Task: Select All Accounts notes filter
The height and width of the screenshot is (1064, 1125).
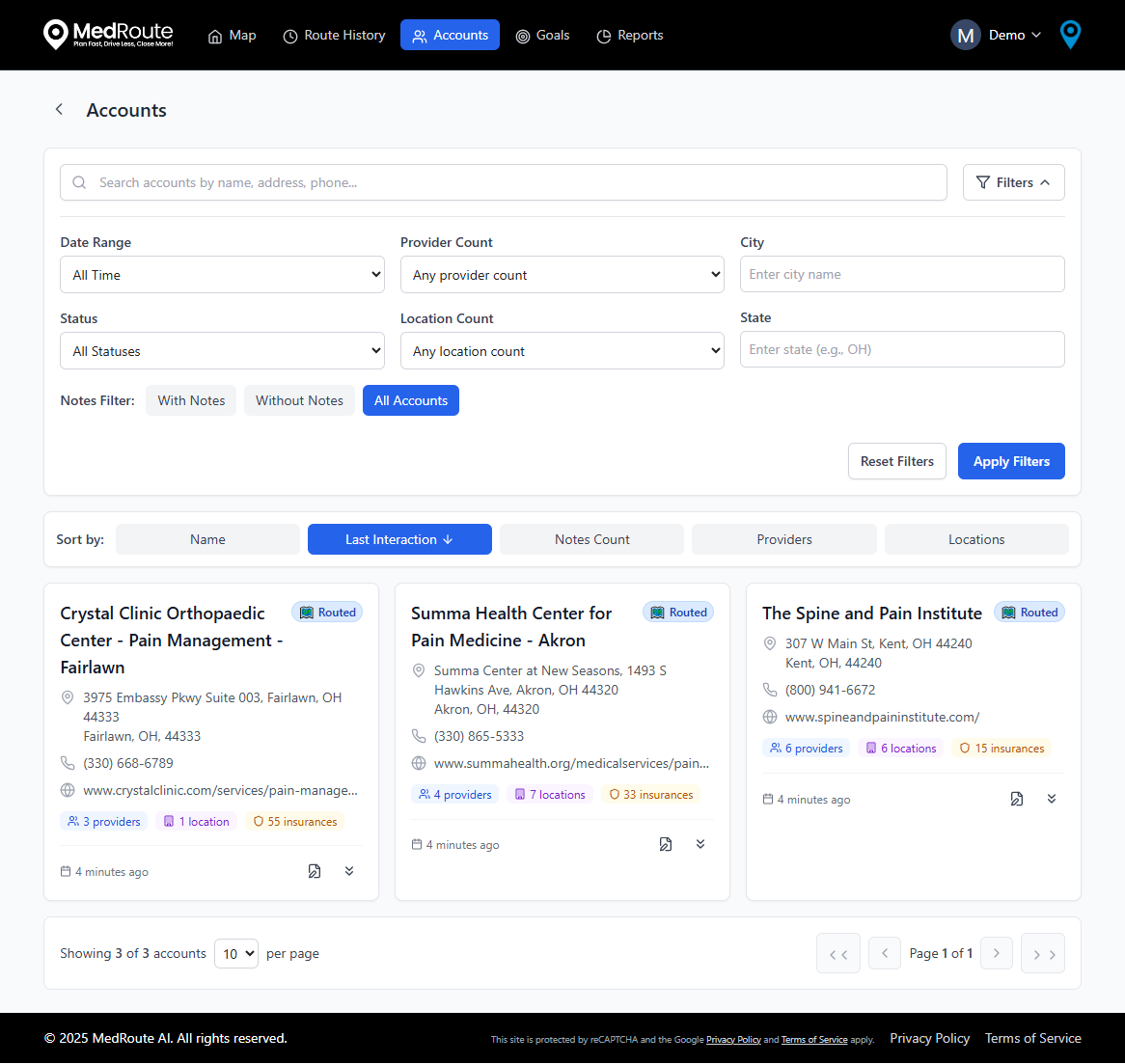Action: pyautogui.click(x=410, y=400)
